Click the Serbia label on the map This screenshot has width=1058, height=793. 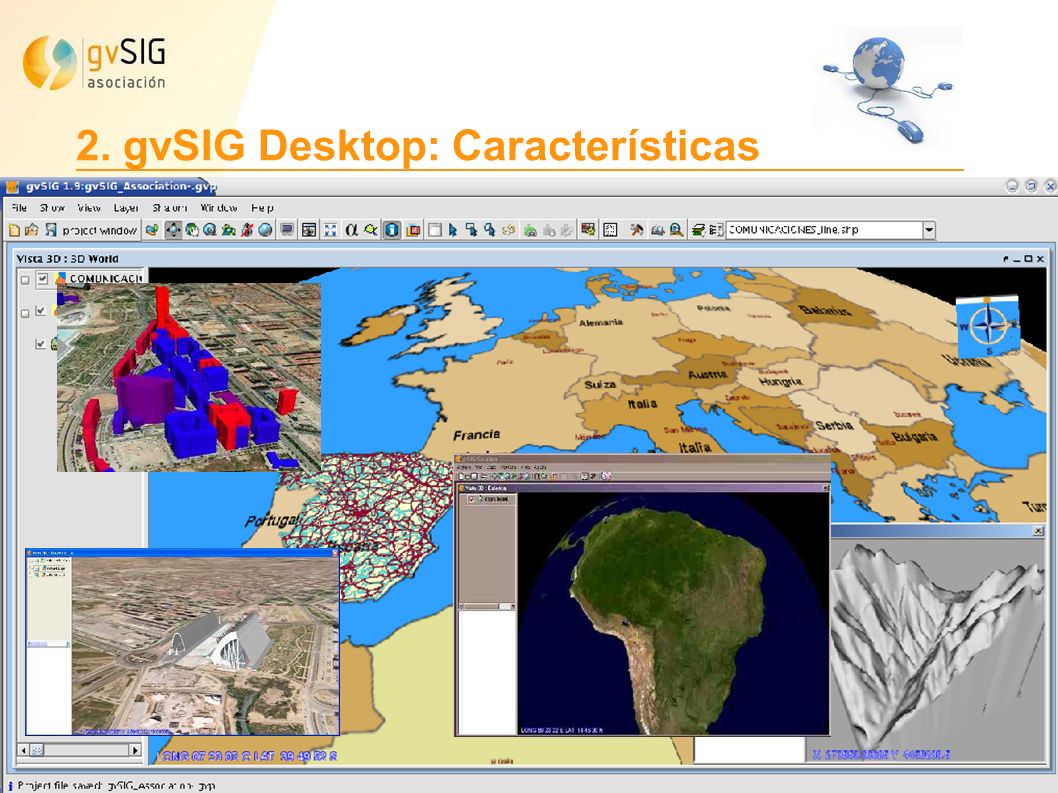[x=835, y=425]
